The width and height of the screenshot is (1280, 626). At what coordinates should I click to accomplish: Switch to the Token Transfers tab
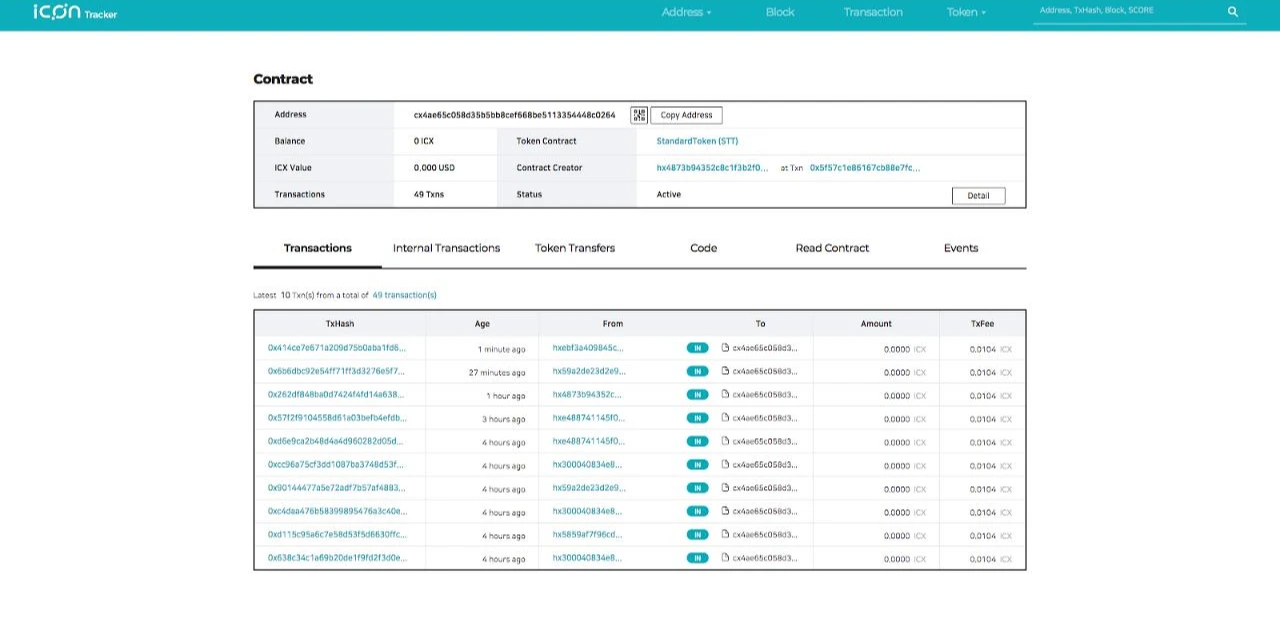pyautogui.click(x=575, y=248)
